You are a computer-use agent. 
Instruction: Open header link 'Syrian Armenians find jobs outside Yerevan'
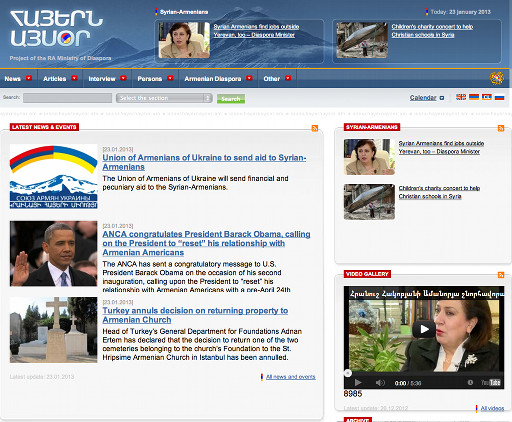pyautogui.click(x=256, y=31)
